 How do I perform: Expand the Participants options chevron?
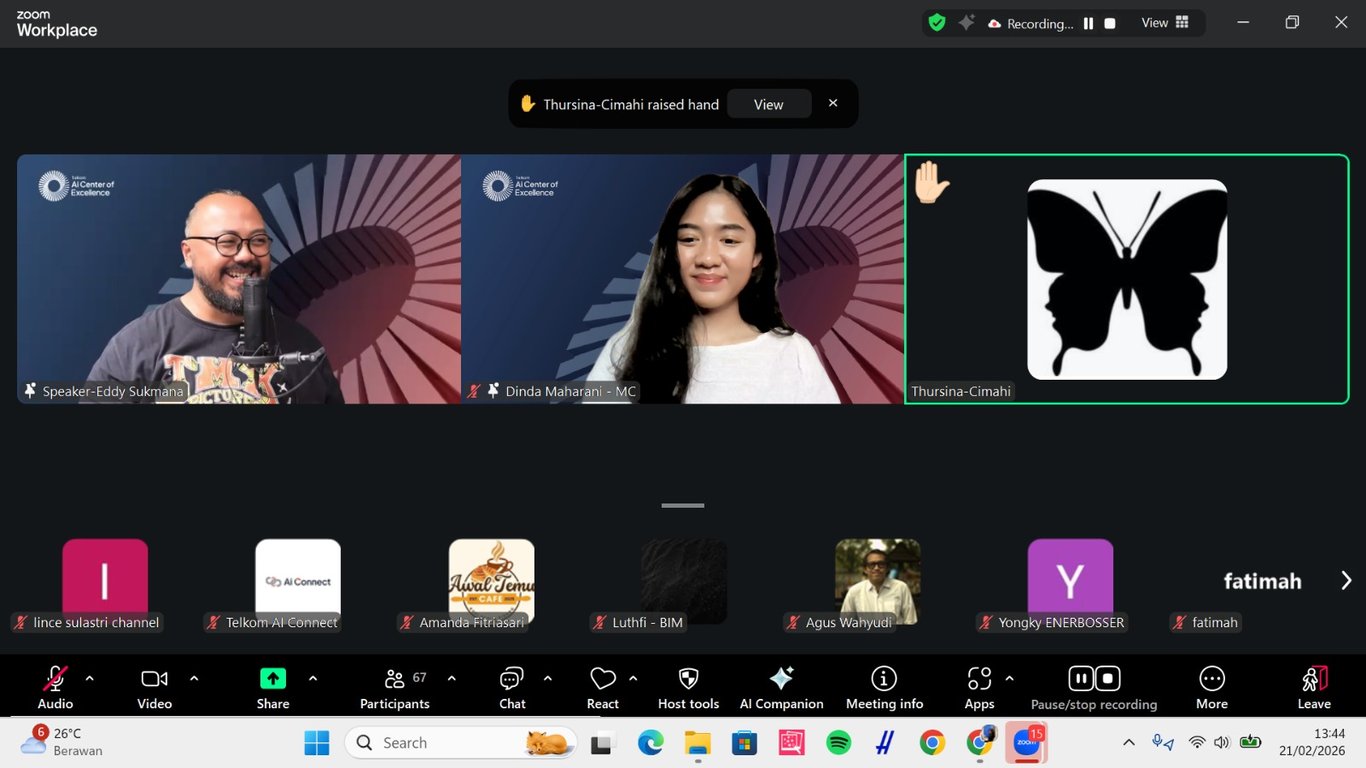(x=451, y=677)
